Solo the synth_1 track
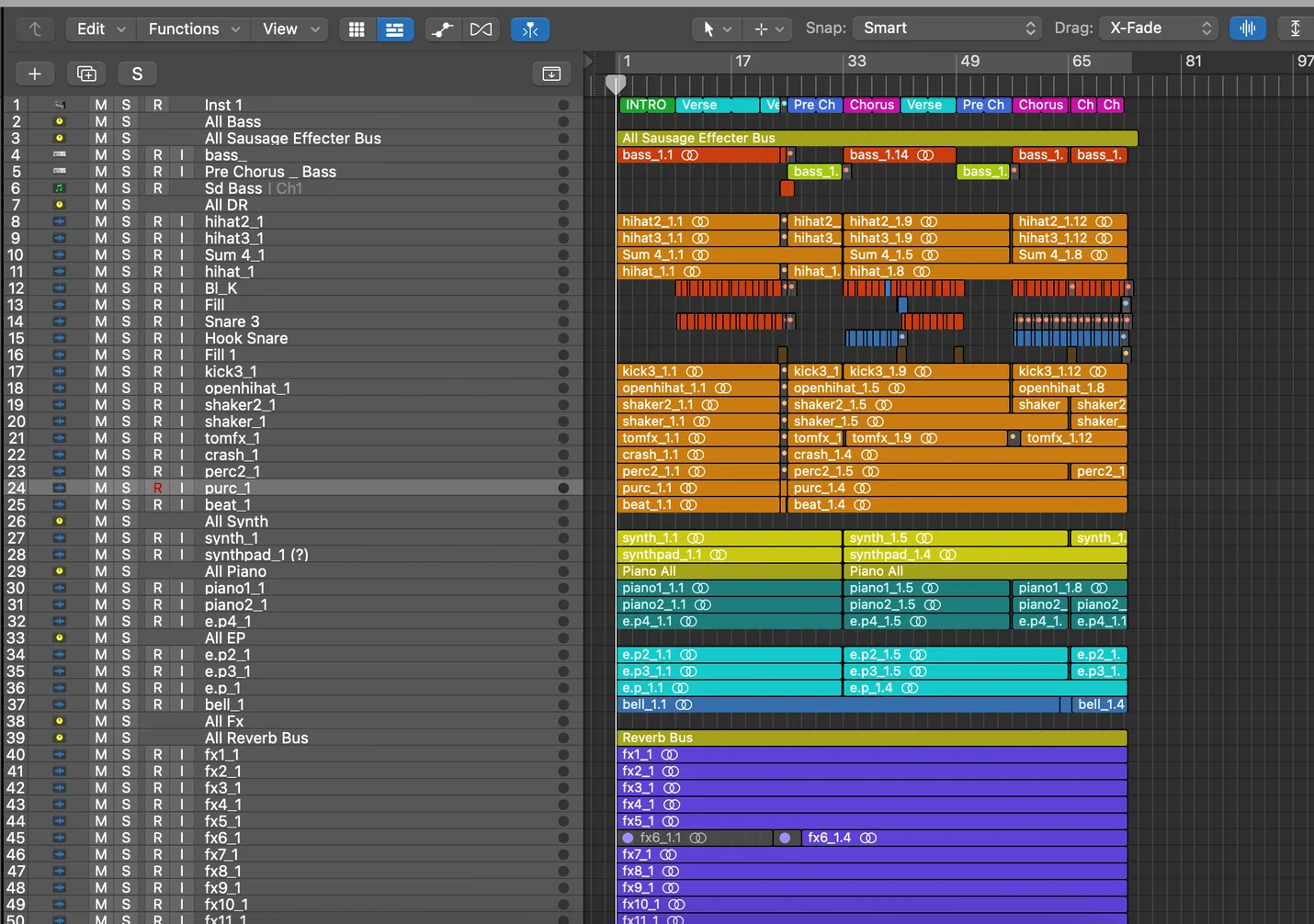The image size is (1314, 924). tap(126, 538)
